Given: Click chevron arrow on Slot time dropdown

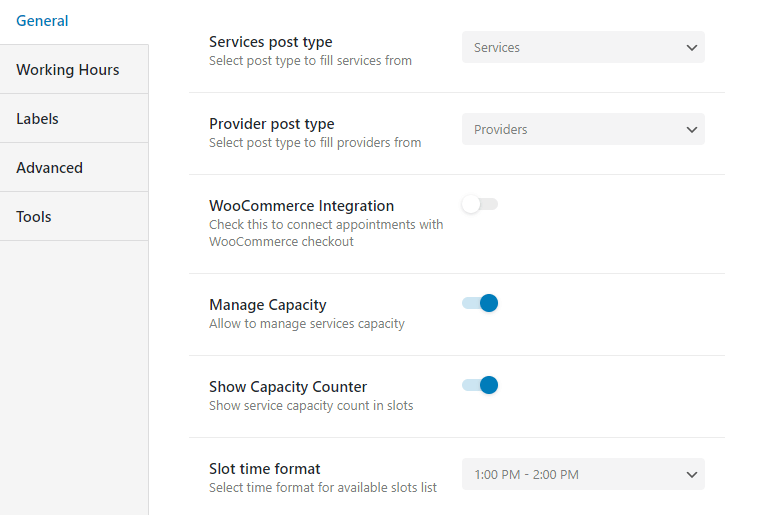Looking at the screenshot, I should click(x=692, y=475).
